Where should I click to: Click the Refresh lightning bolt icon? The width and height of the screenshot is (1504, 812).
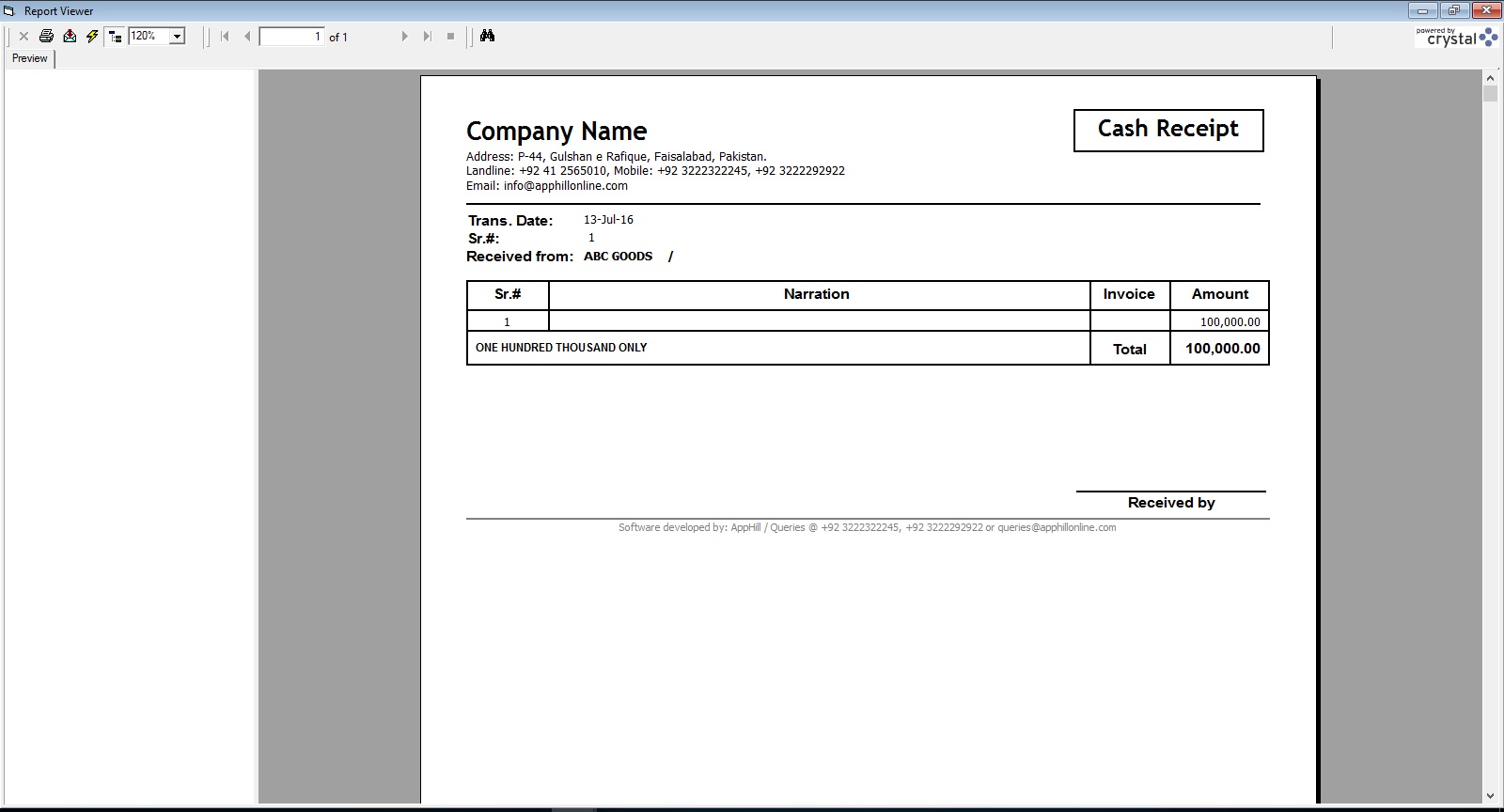(x=92, y=36)
